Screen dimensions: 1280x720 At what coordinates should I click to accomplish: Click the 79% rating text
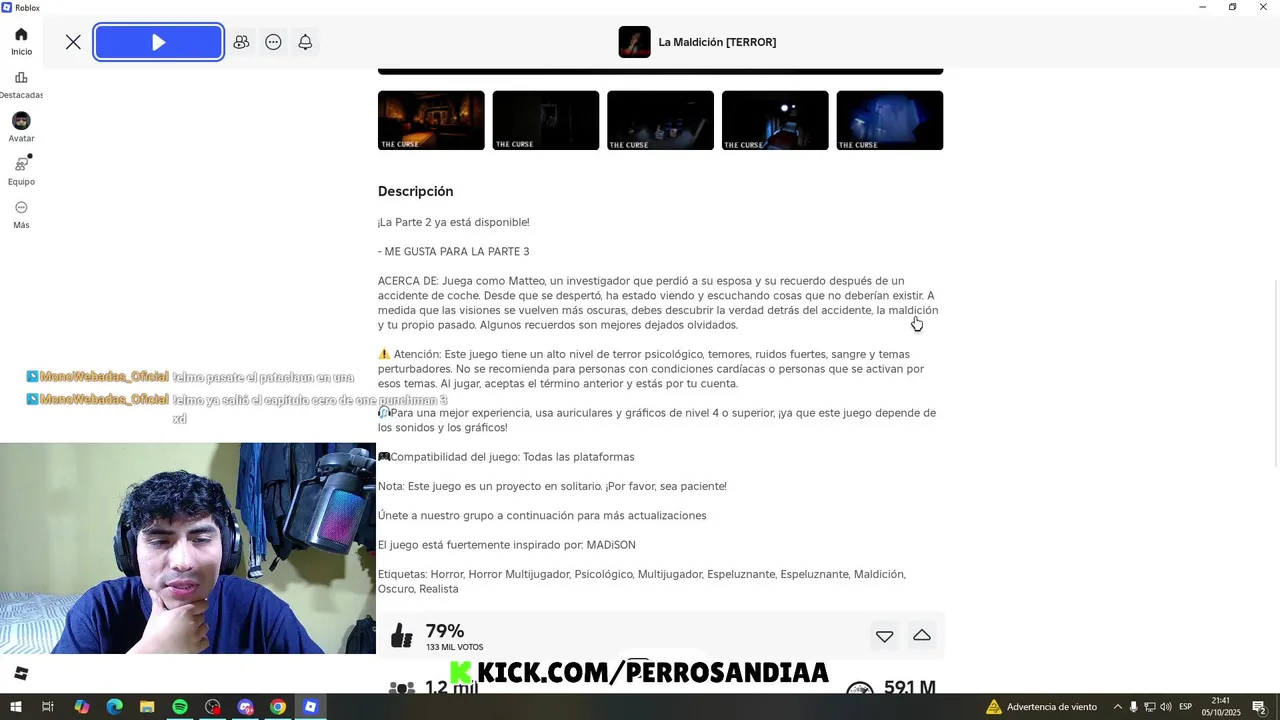[x=445, y=631]
